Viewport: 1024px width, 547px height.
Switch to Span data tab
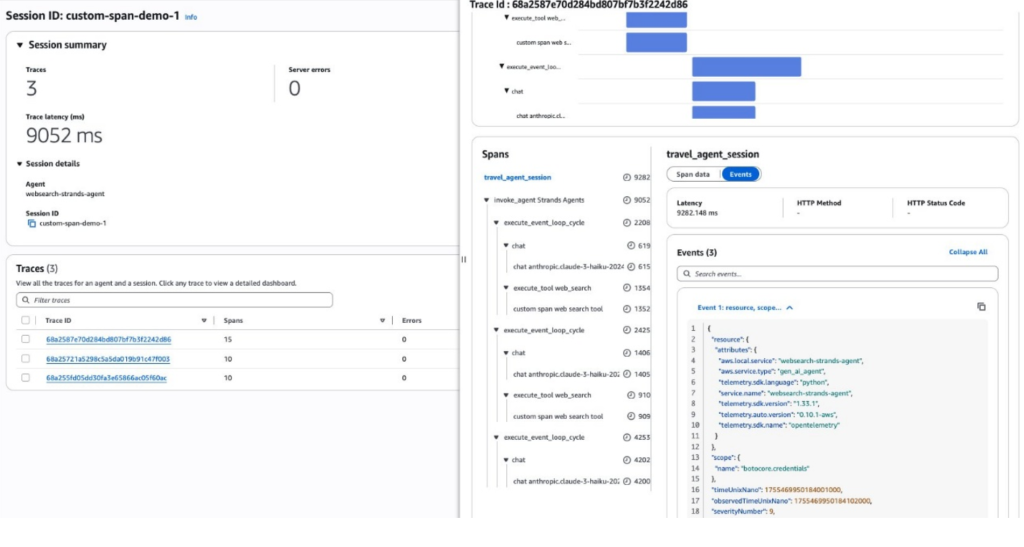click(x=693, y=174)
